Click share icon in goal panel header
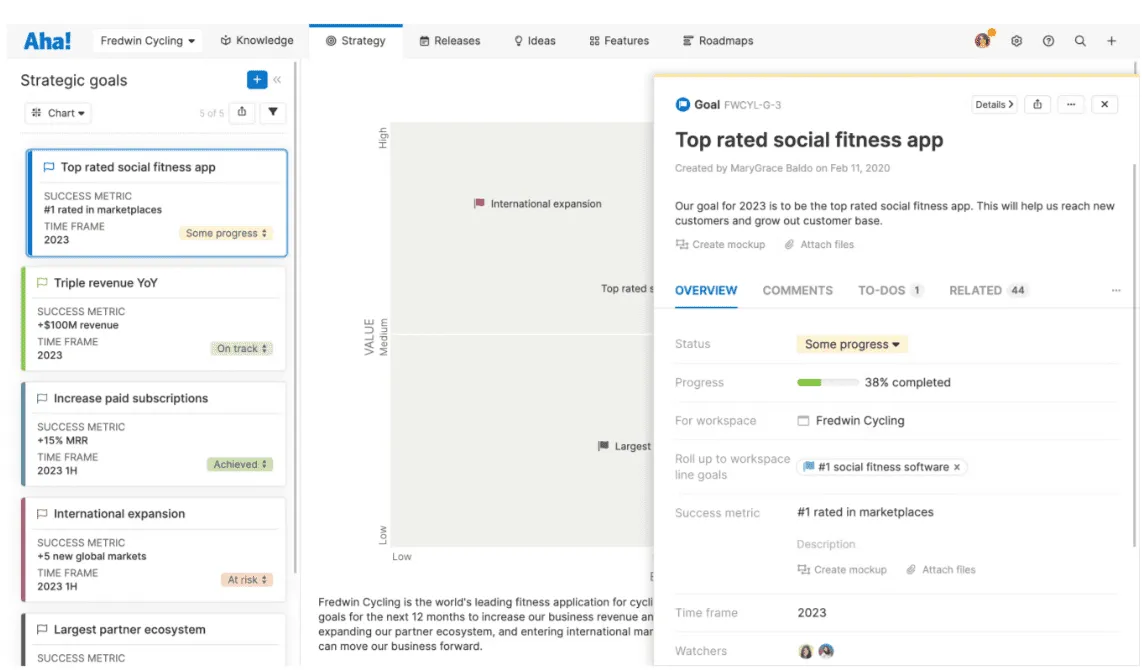Viewport: 1142px width, 670px height. (1037, 104)
